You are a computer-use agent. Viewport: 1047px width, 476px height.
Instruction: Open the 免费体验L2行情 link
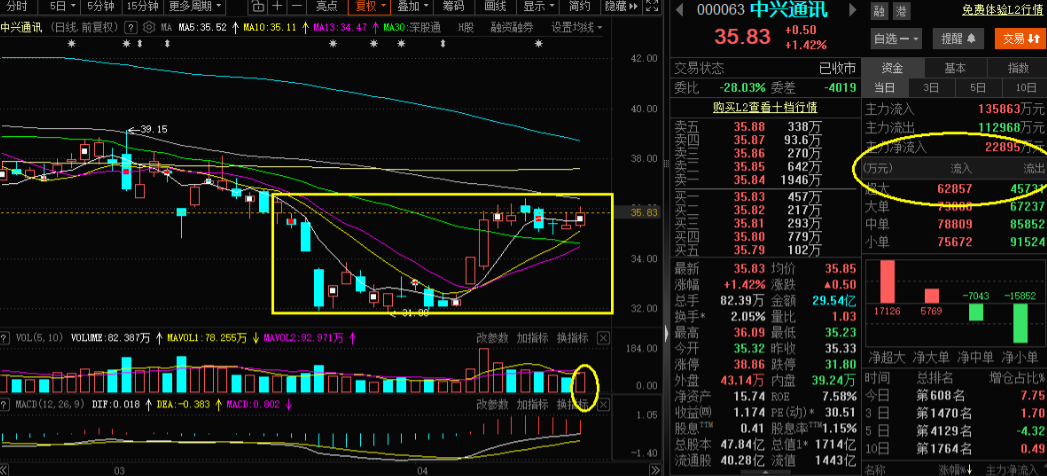tap(1003, 11)
